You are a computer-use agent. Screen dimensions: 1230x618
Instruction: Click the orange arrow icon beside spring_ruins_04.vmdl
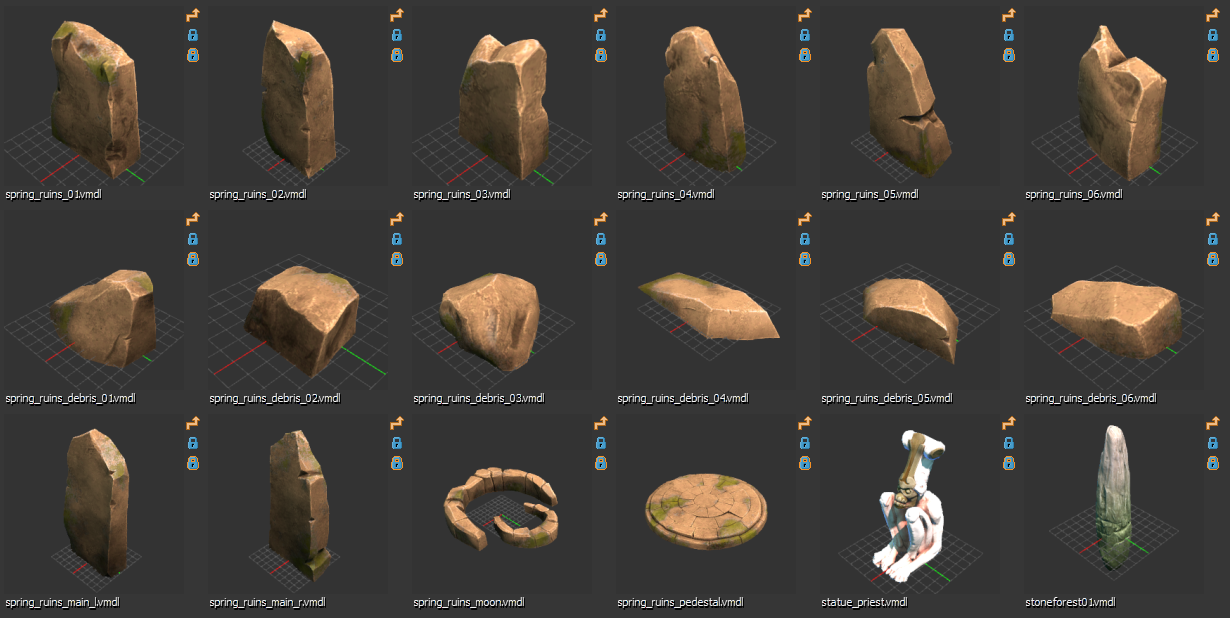pos(805,16)
